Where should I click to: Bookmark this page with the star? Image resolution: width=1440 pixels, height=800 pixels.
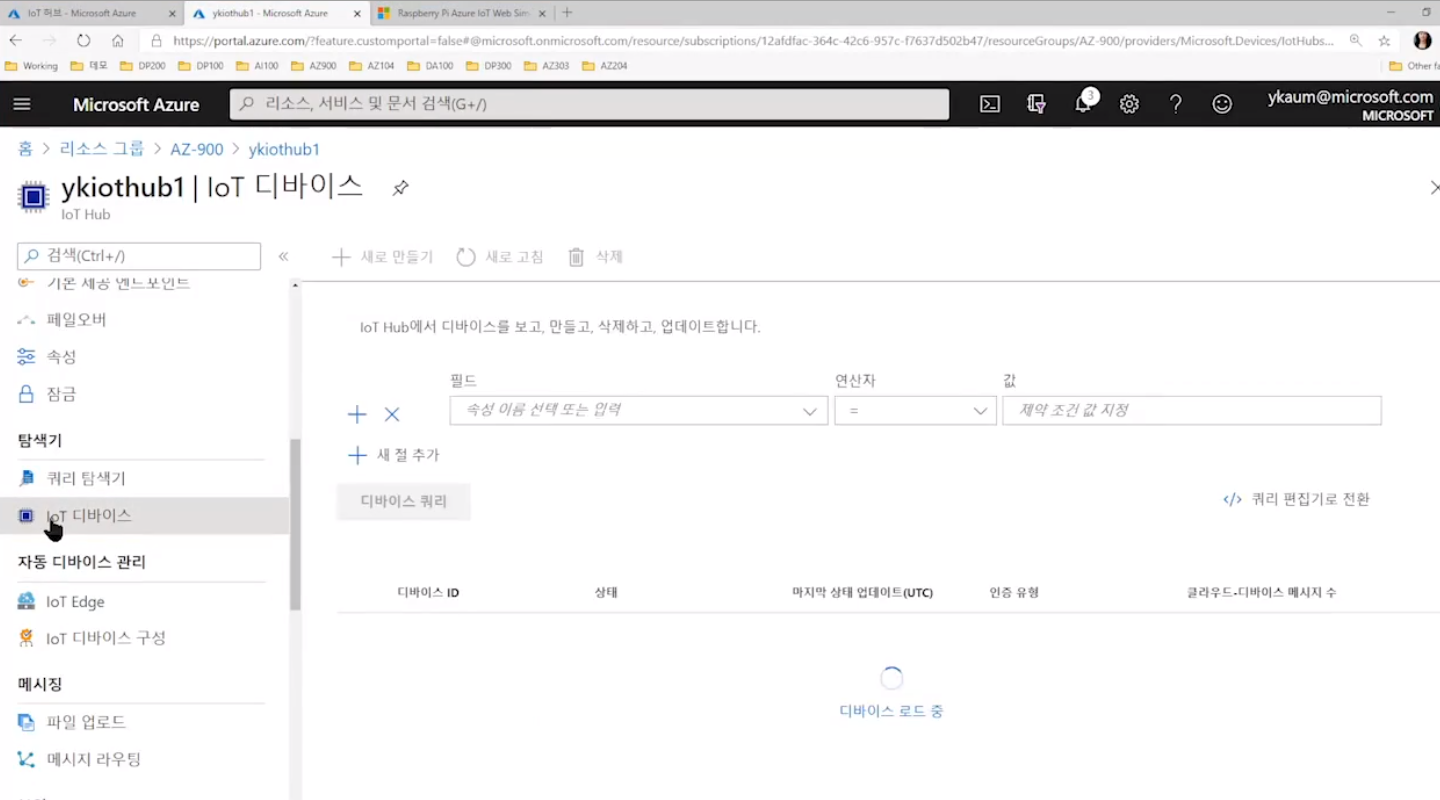(1384, 41)
